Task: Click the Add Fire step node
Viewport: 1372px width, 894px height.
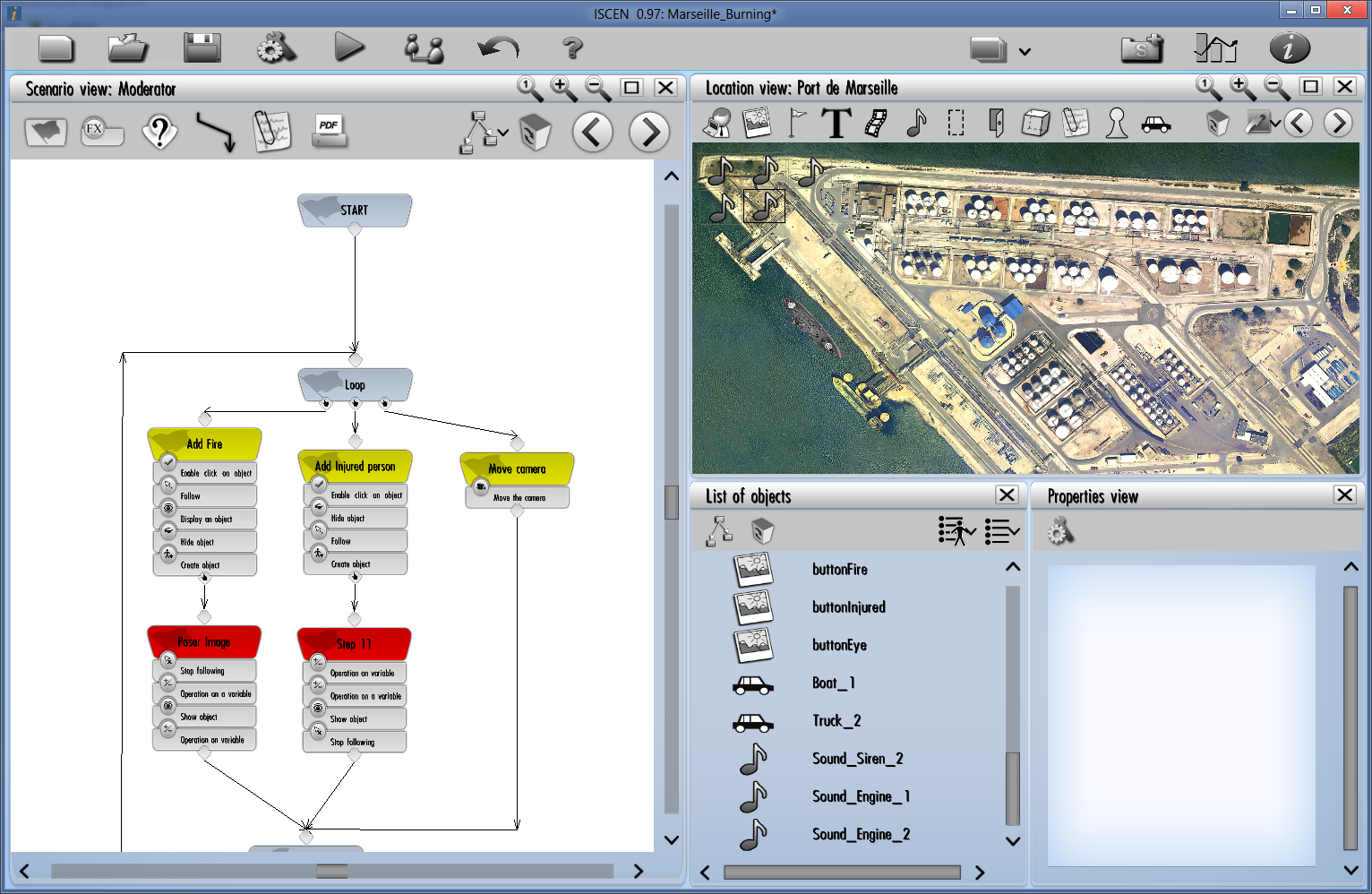Action: (204, 443)
